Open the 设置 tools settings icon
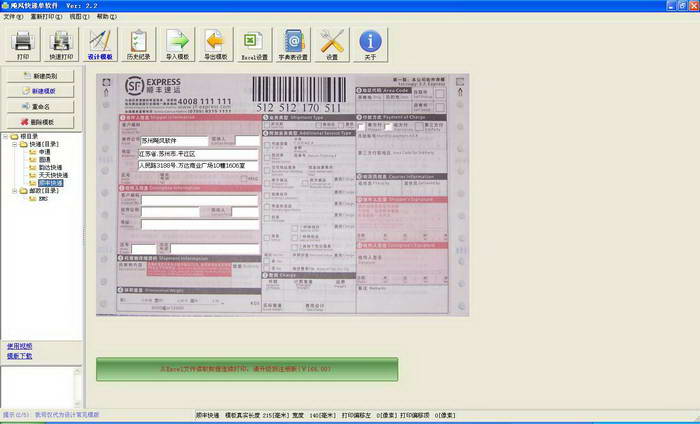700x424 pixels. click(332, 44)
